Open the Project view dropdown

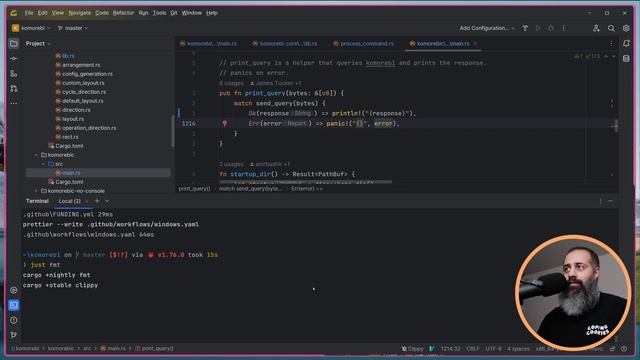(38, 43)
